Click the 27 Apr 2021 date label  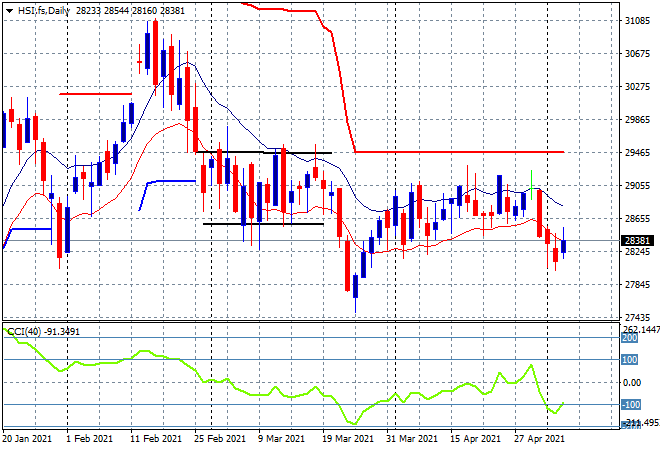coord(539,439)
